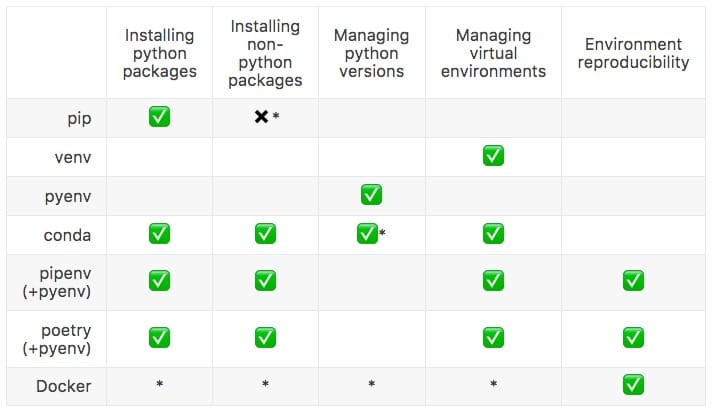Click conda's installing python packages checkmark

coord(159,234)
